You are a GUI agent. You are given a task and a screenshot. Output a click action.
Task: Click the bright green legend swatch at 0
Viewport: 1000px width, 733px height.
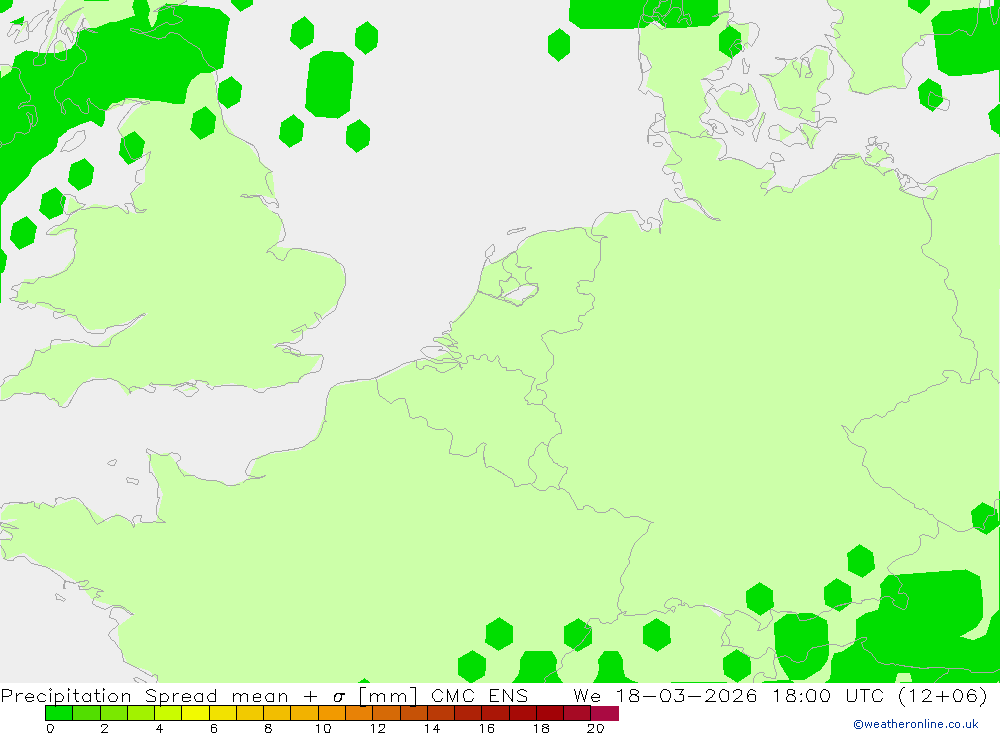59,713
